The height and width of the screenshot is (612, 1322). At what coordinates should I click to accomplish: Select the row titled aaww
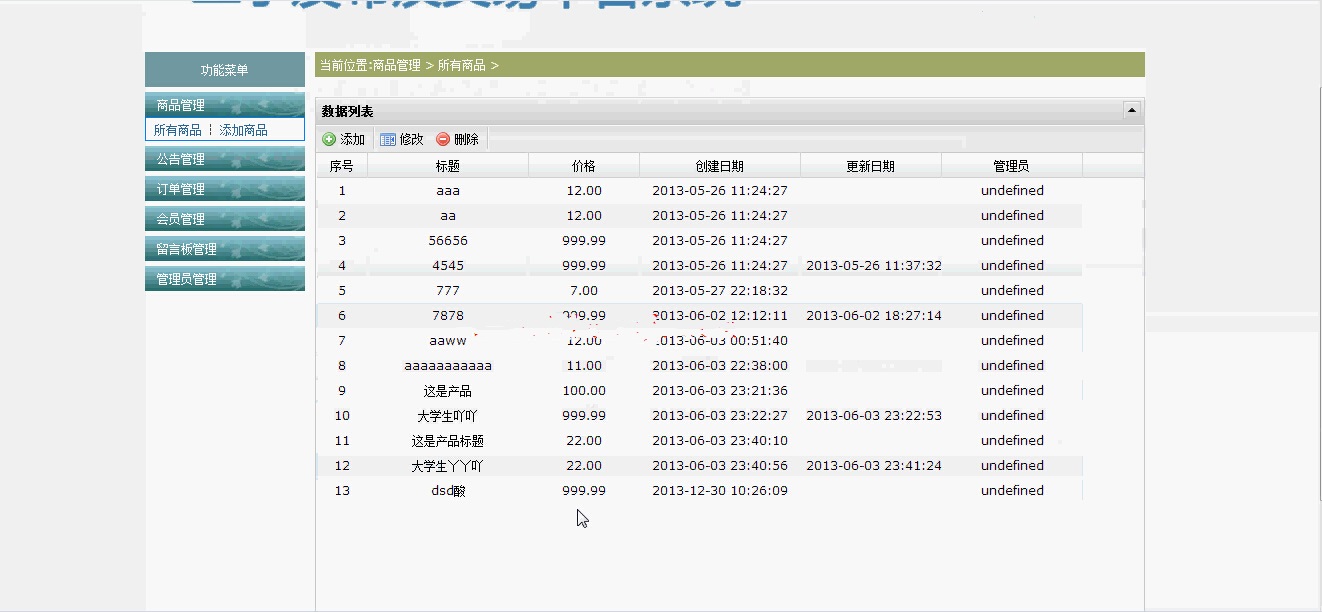tap(699, 340)
